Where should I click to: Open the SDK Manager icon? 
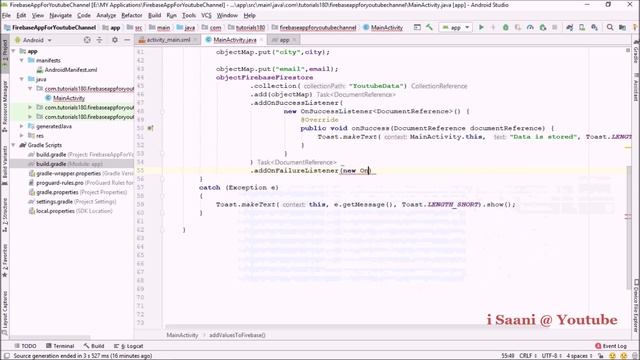click(594, 27)
